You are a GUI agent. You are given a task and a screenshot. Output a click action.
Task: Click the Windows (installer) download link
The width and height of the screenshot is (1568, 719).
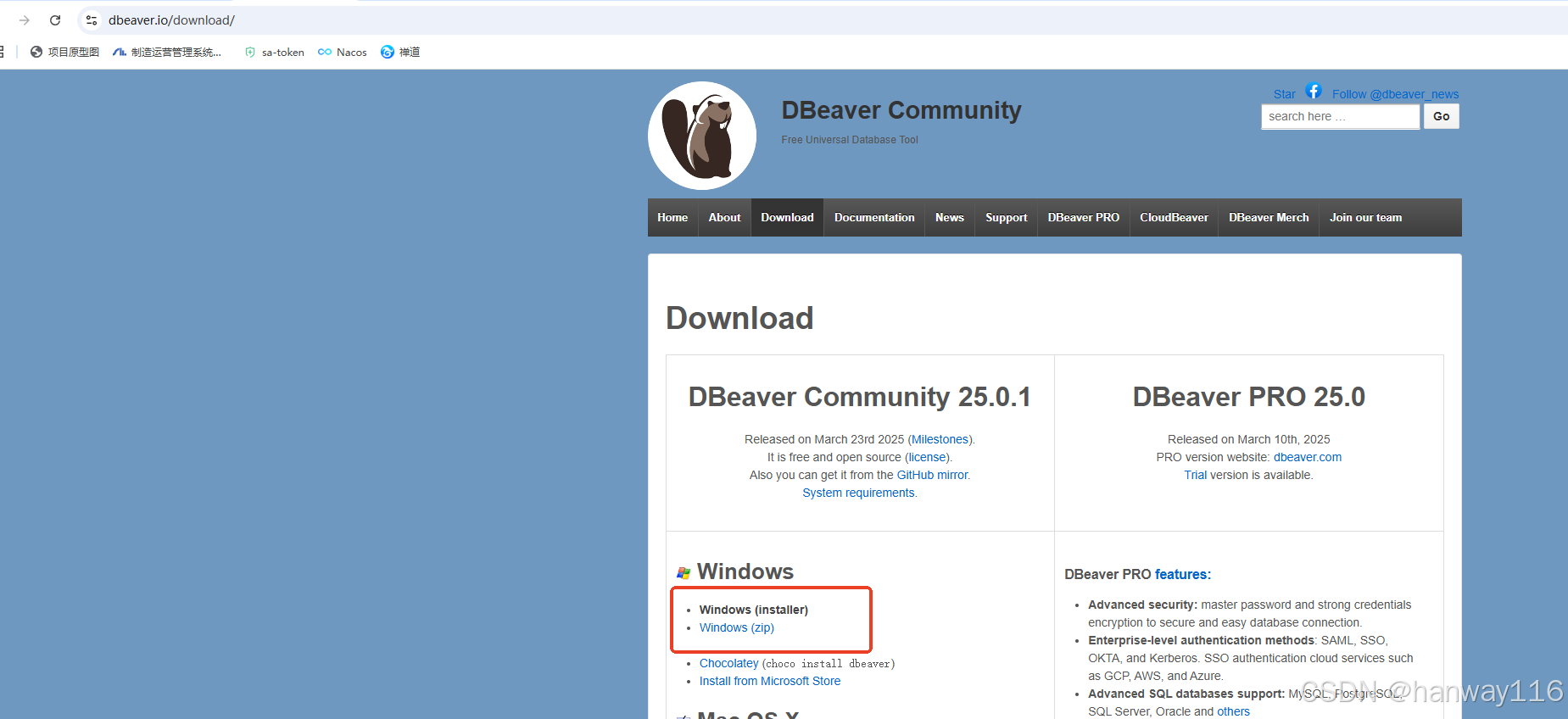point(753,610)
